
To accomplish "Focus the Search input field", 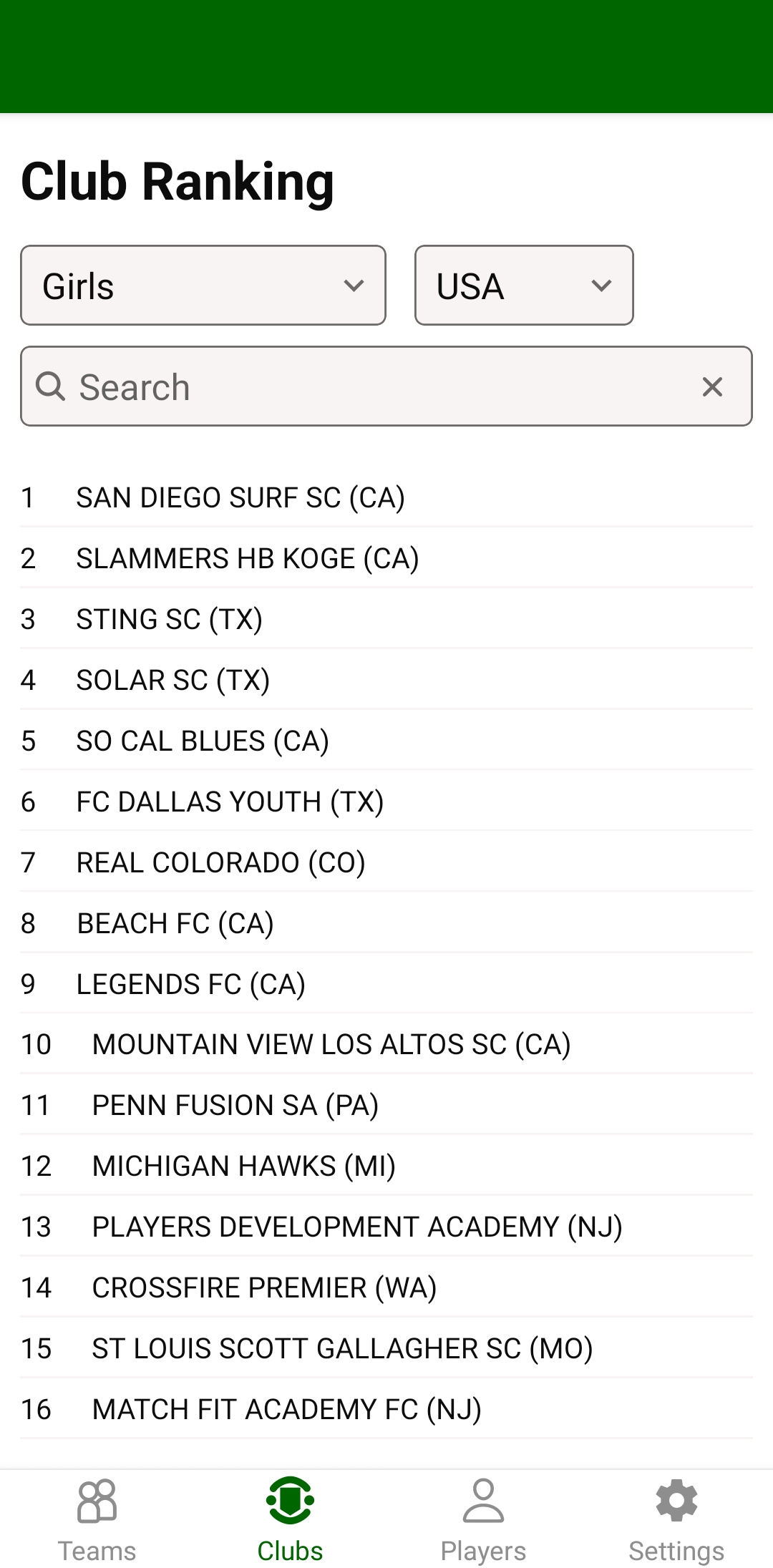I will tap(379, 386).
